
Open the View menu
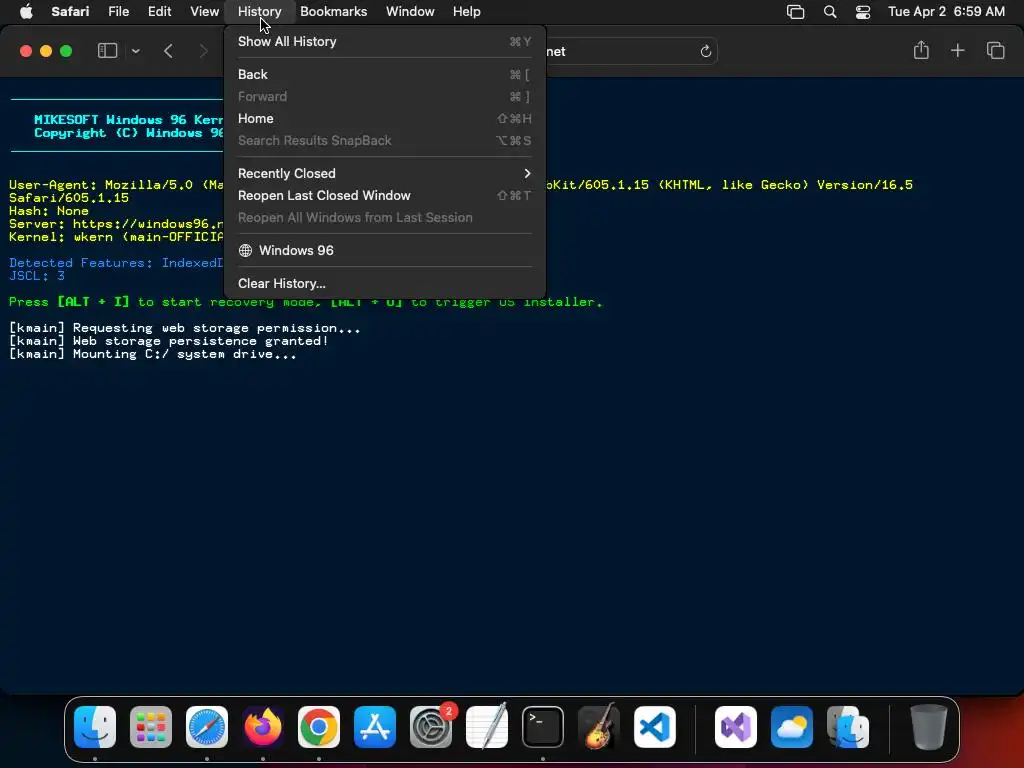point(204,12)
